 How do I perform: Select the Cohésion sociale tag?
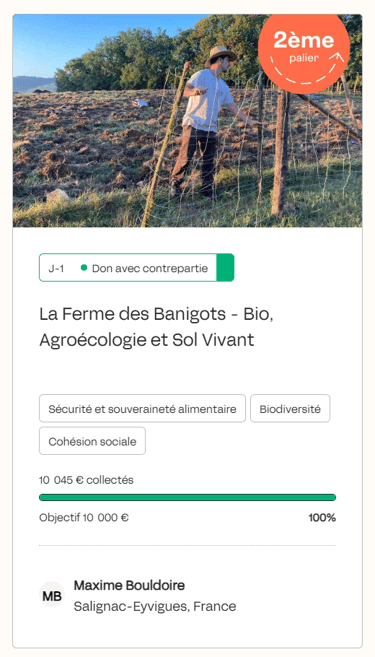tap(92, 441)
